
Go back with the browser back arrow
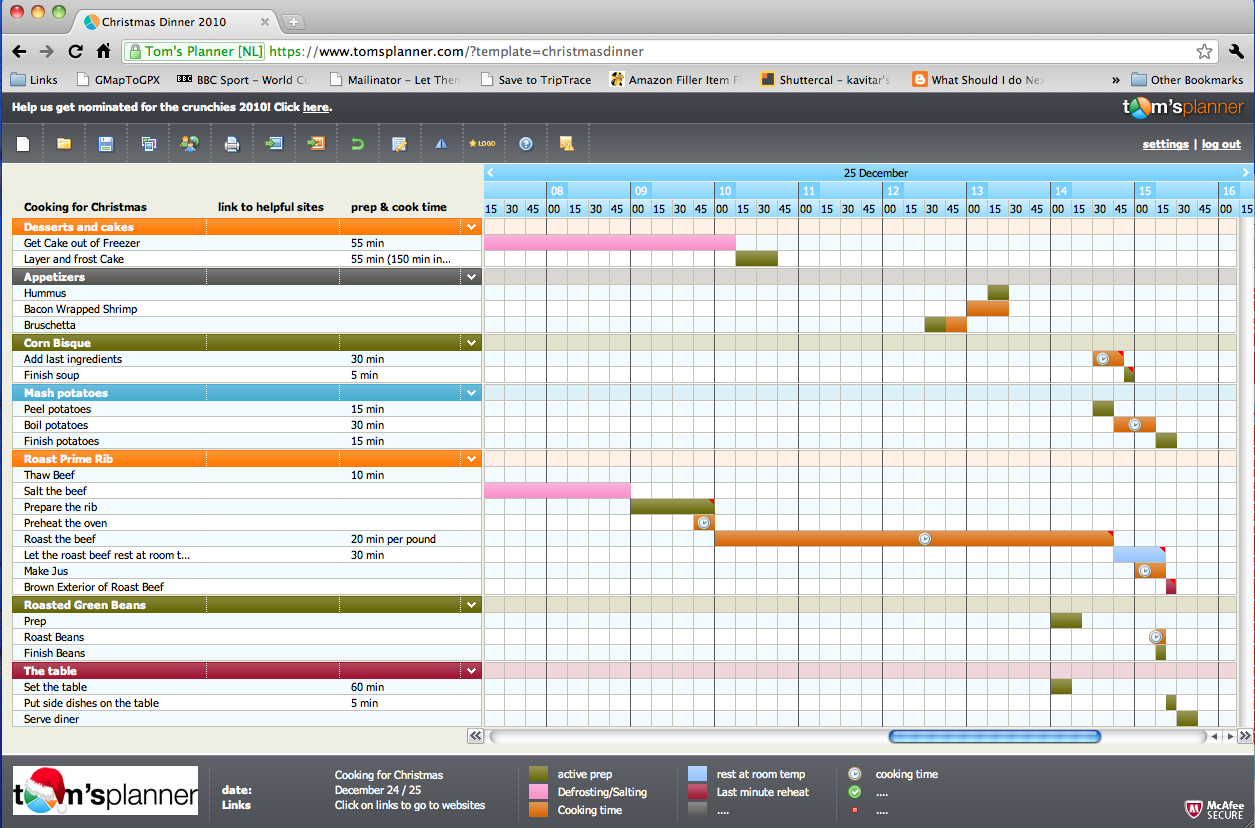19,51
